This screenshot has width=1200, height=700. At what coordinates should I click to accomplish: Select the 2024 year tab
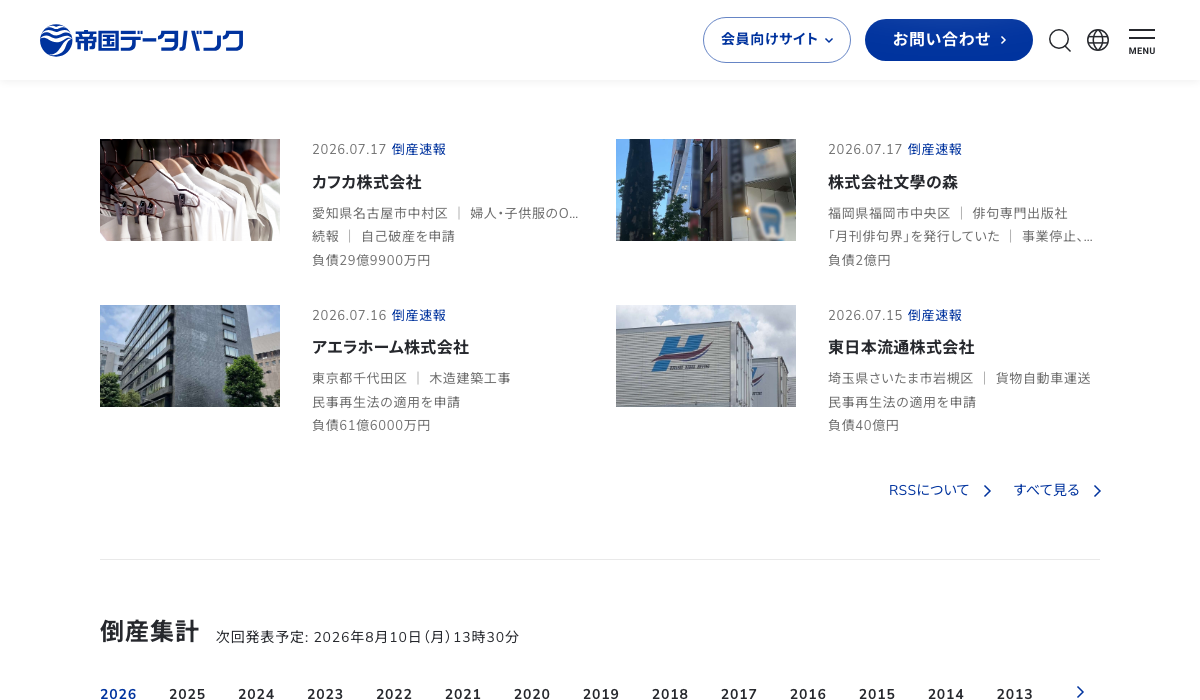256,694
